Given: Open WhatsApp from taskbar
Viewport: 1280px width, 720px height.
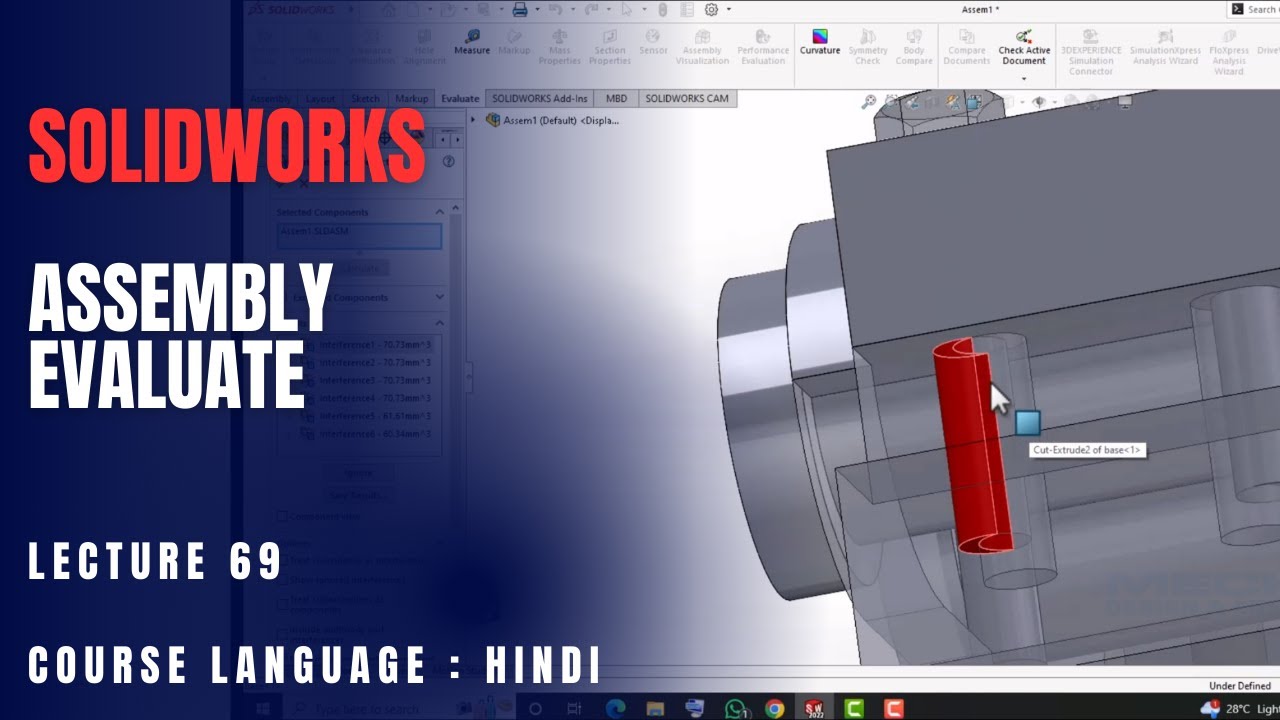Looking at the screenshot, I should [736, 708].
